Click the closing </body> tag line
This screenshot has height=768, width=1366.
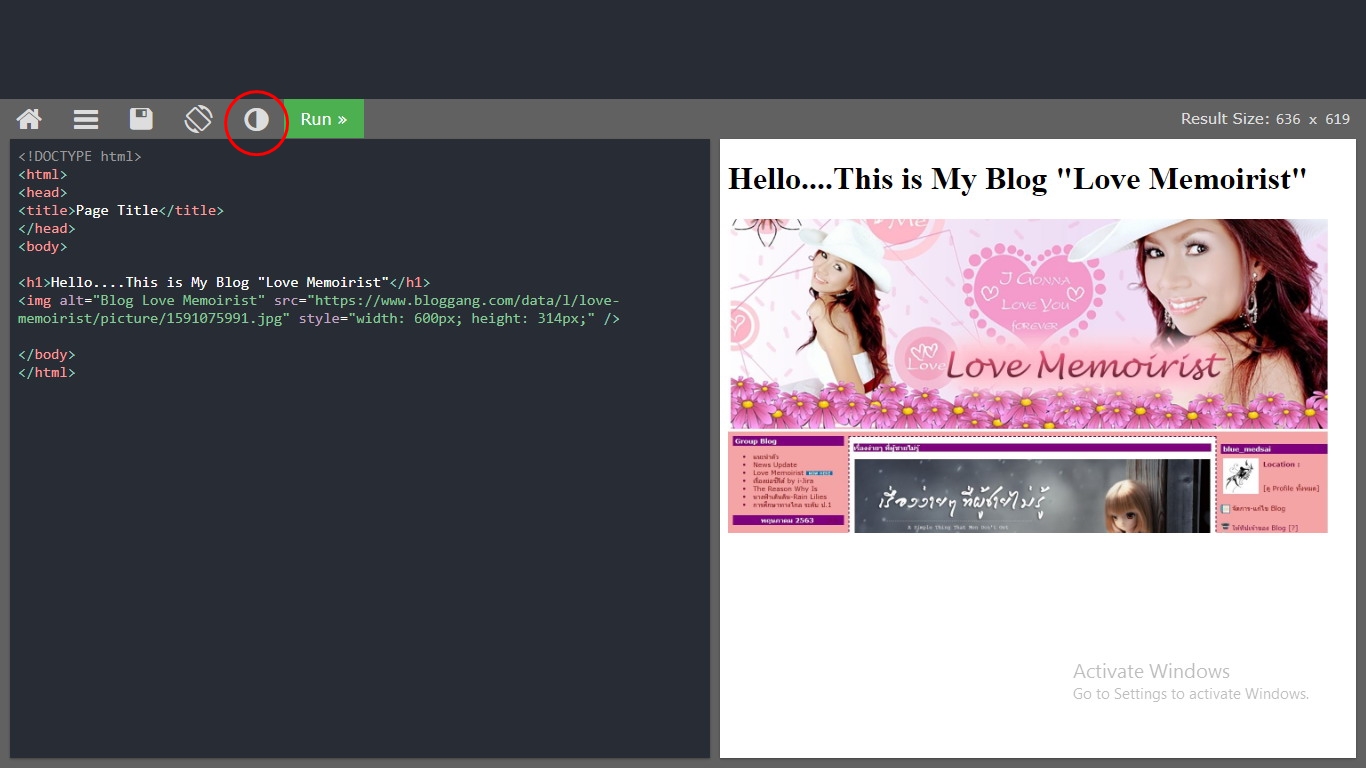(x=46, y=354)
